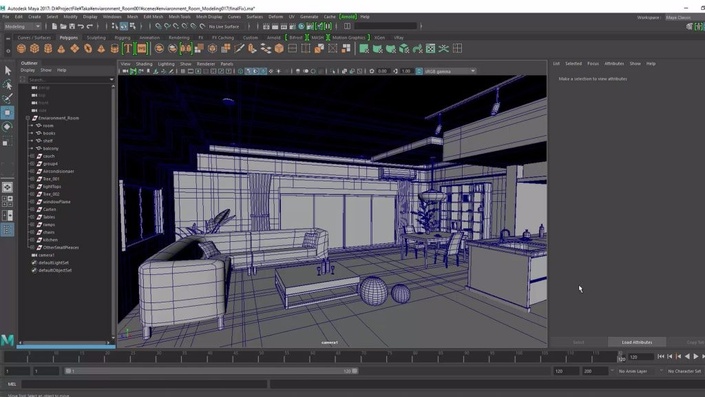This screenshot has width=705, height=397.
Task: Click go to start of playback range
Action: tap(660, 357)
